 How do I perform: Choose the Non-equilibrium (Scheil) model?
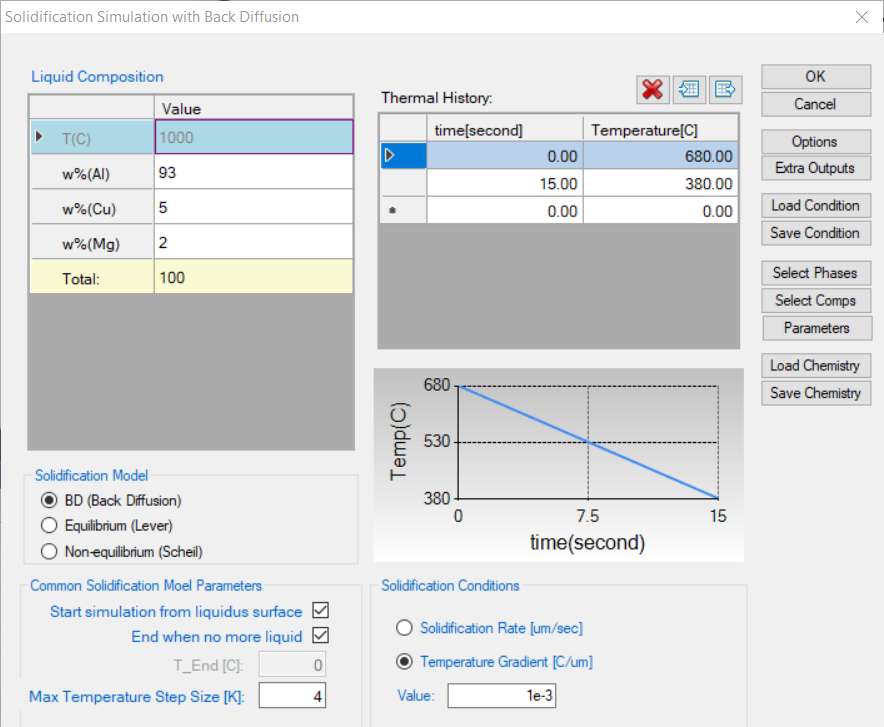(x=48, y=551)
